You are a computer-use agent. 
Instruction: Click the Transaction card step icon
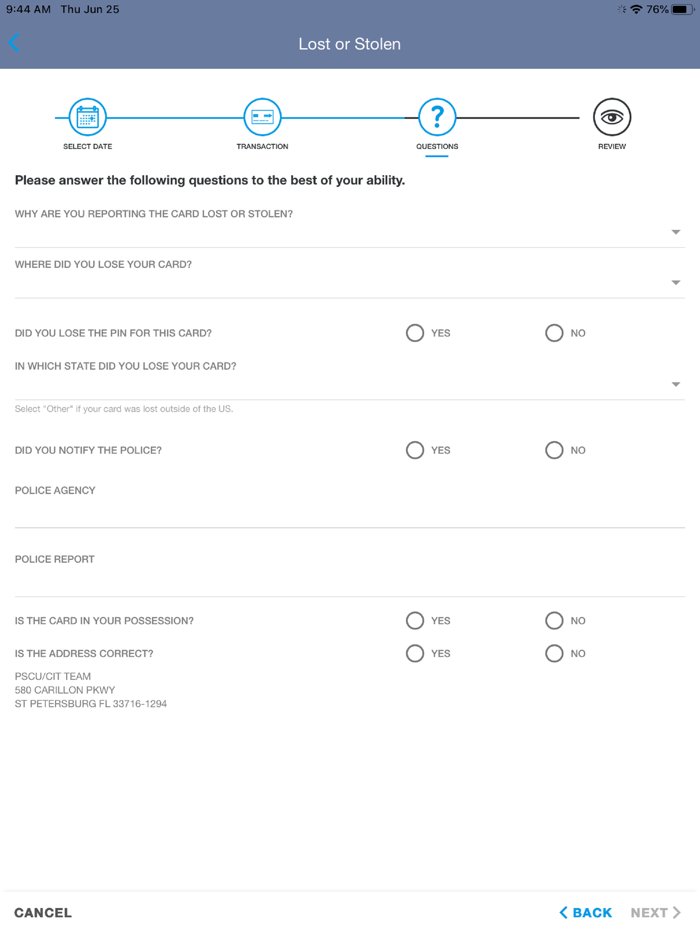262,116
